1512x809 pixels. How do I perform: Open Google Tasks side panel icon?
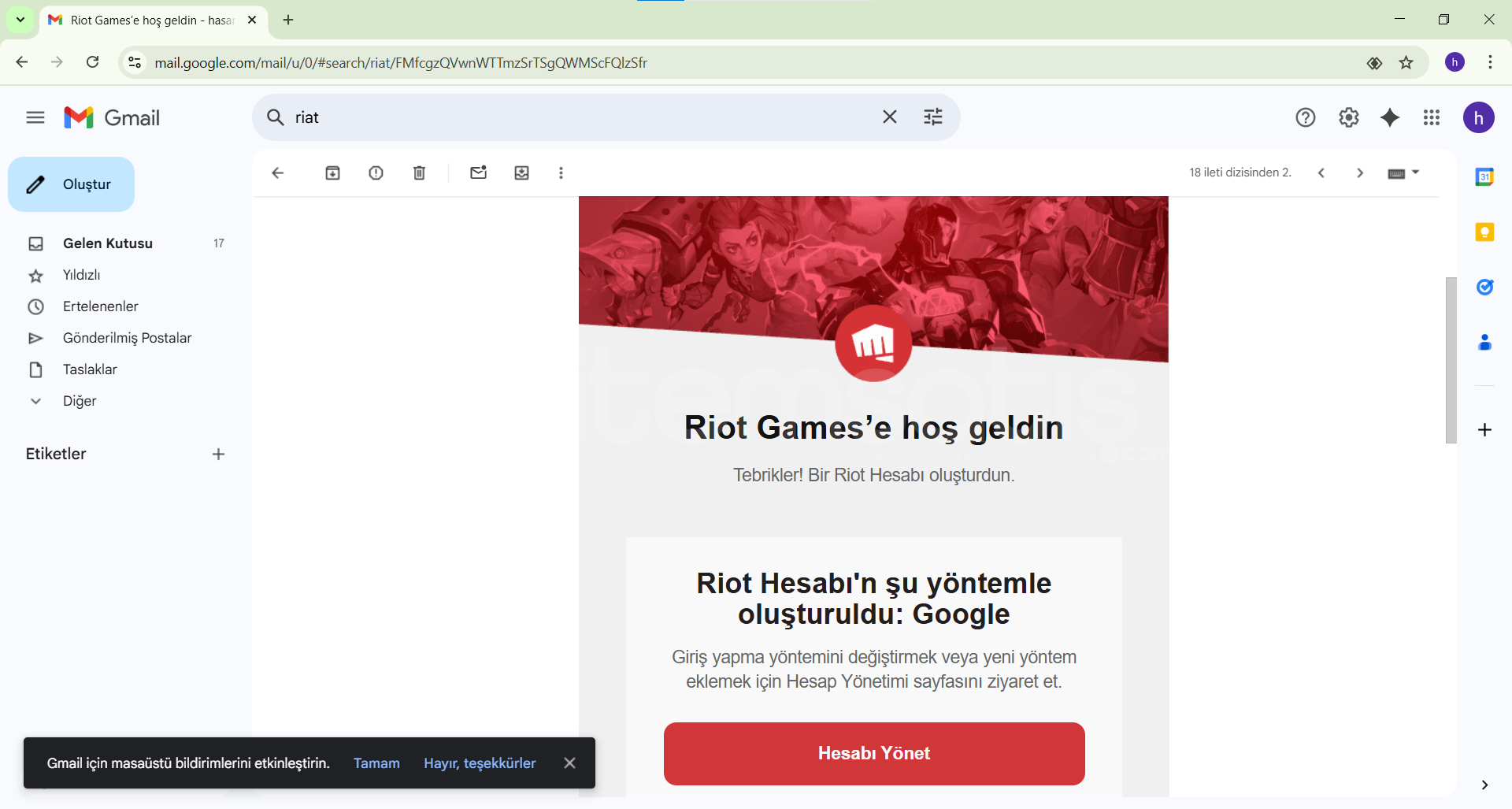point(1484,287)
